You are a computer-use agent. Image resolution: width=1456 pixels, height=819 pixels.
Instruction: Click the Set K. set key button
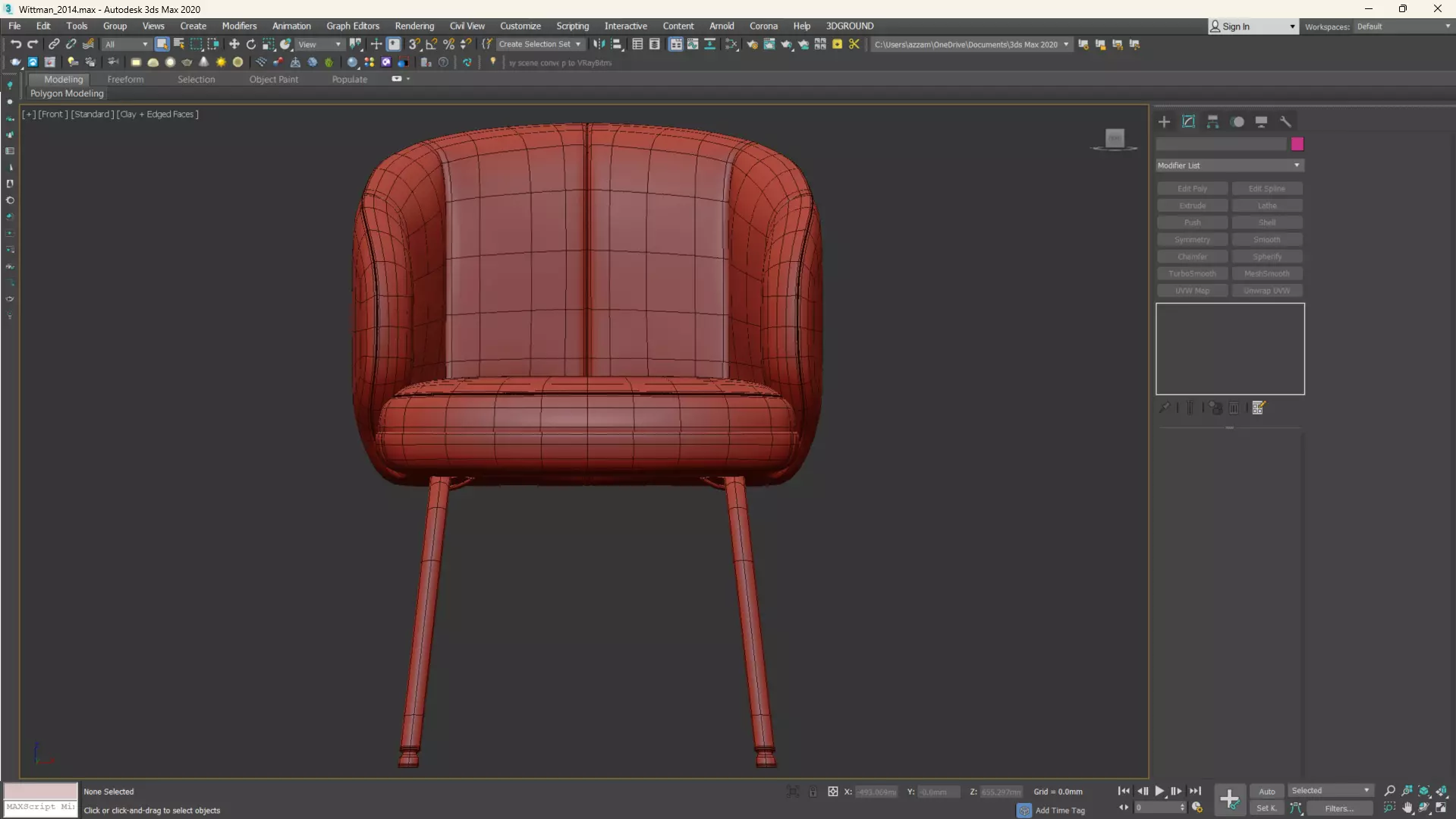1266,808
